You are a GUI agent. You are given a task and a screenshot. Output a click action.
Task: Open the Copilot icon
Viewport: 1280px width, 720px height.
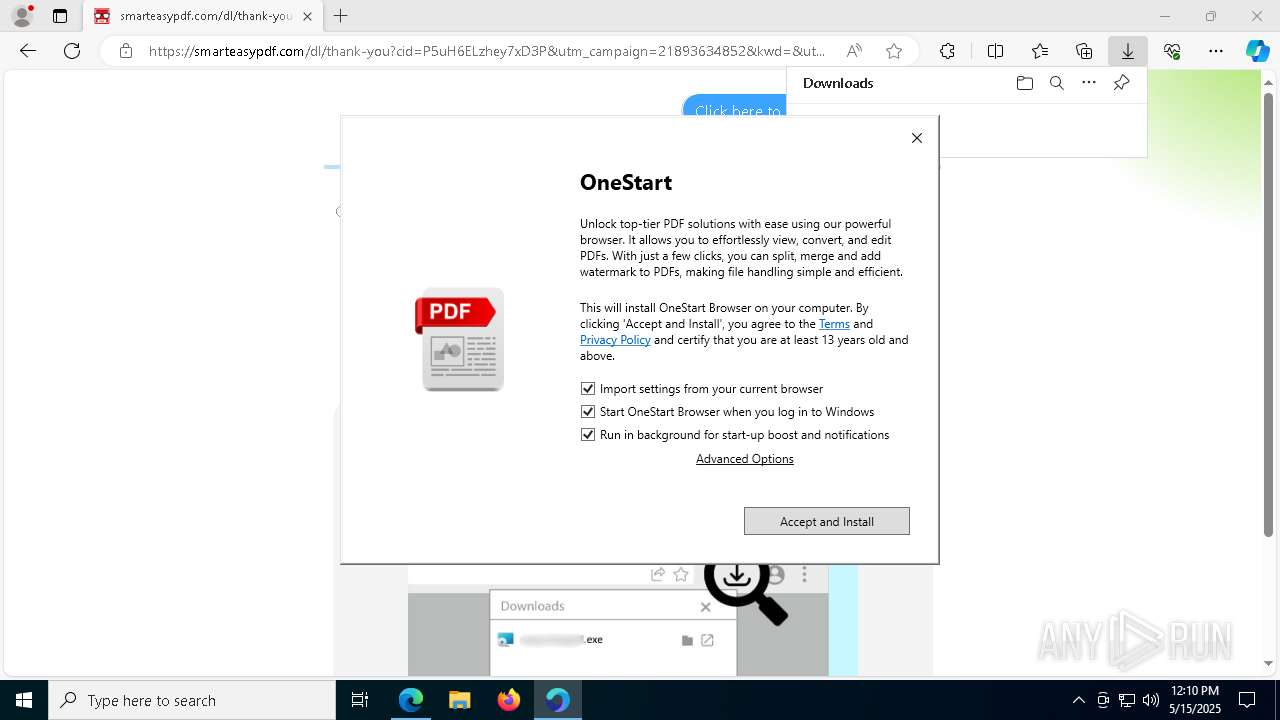1257,51
